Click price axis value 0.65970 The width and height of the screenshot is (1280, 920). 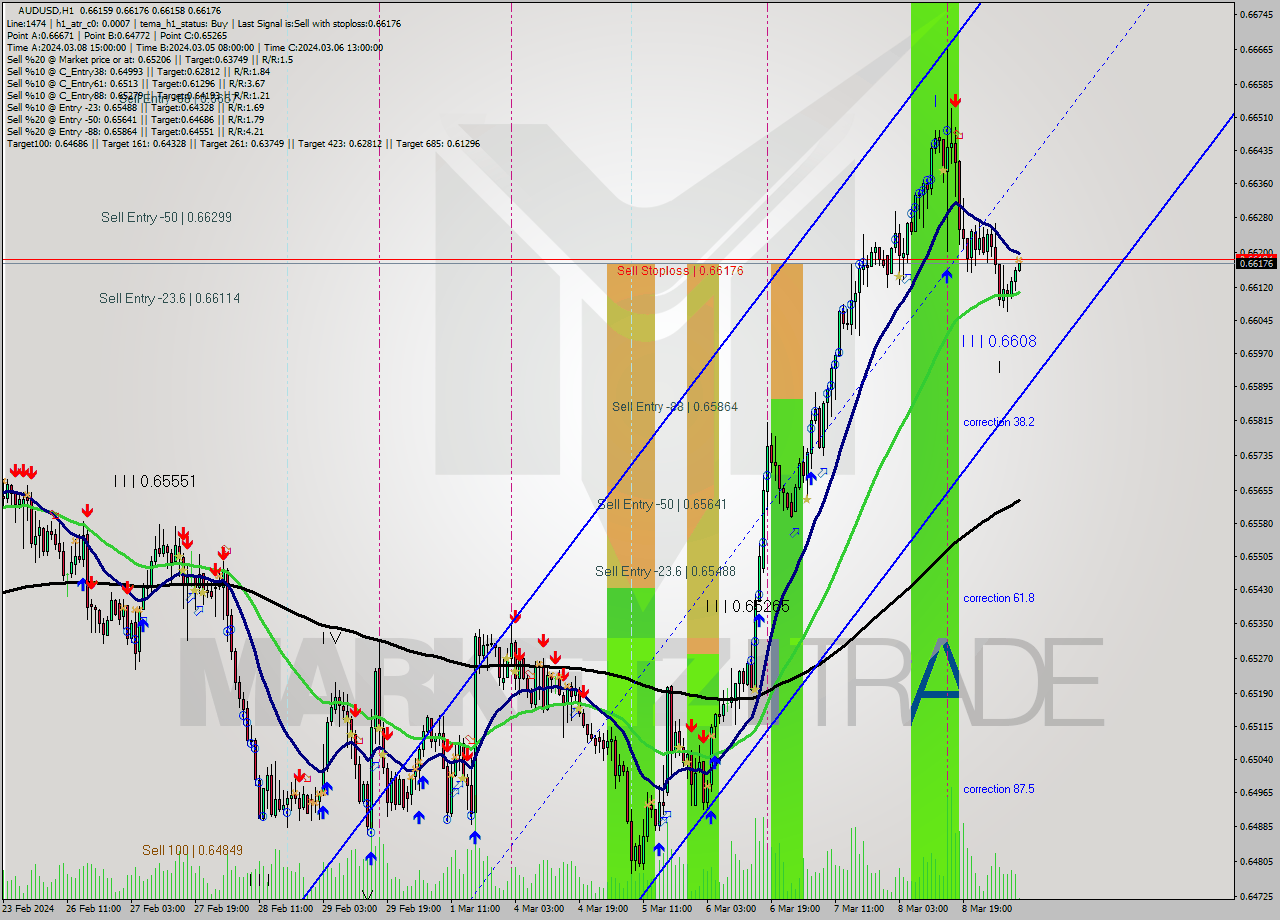1256,353
